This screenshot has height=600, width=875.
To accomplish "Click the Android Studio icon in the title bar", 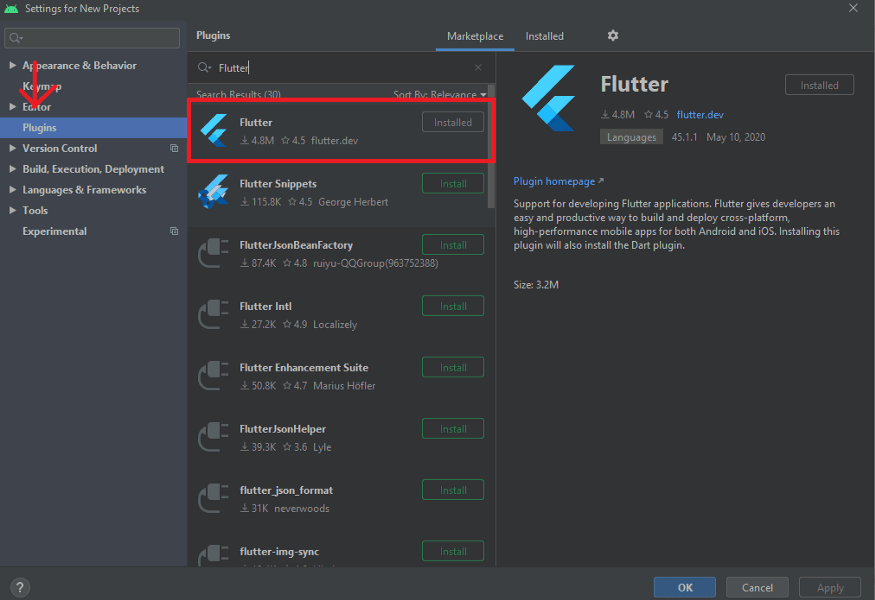I will pos(11,8).
